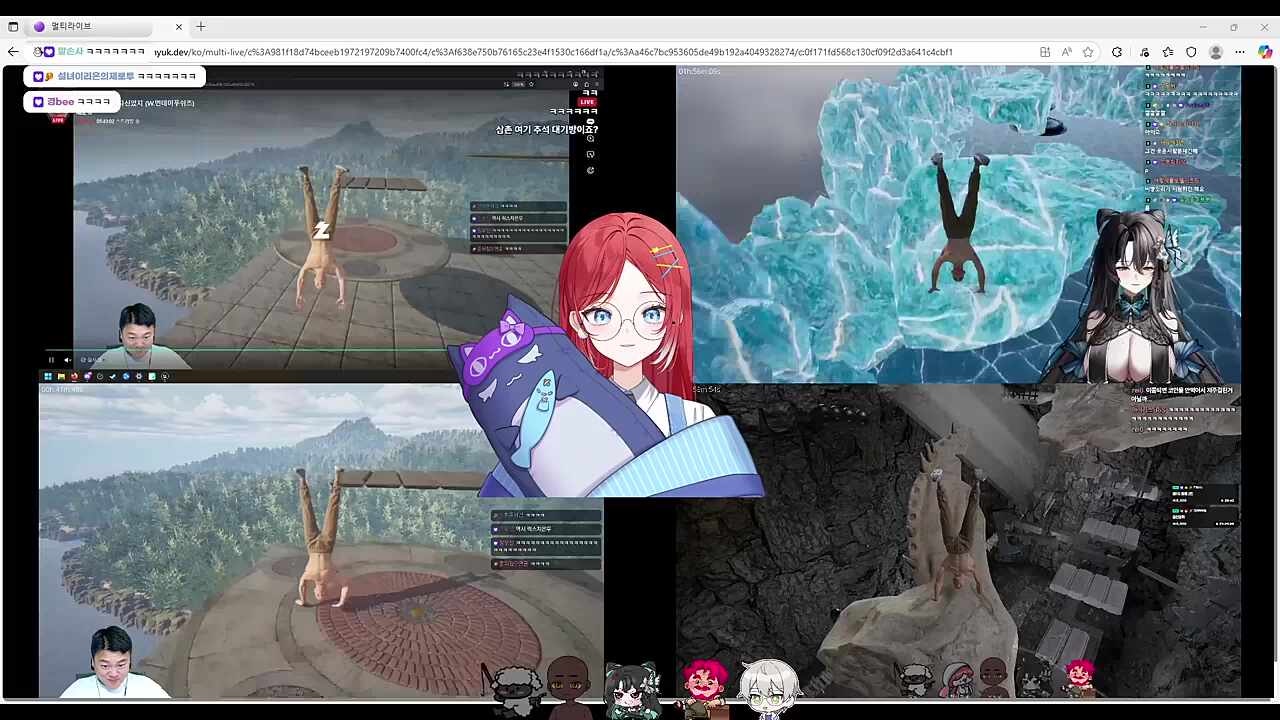Click the 성녀이리온의제로투 chat message bubble

[115, 76]
